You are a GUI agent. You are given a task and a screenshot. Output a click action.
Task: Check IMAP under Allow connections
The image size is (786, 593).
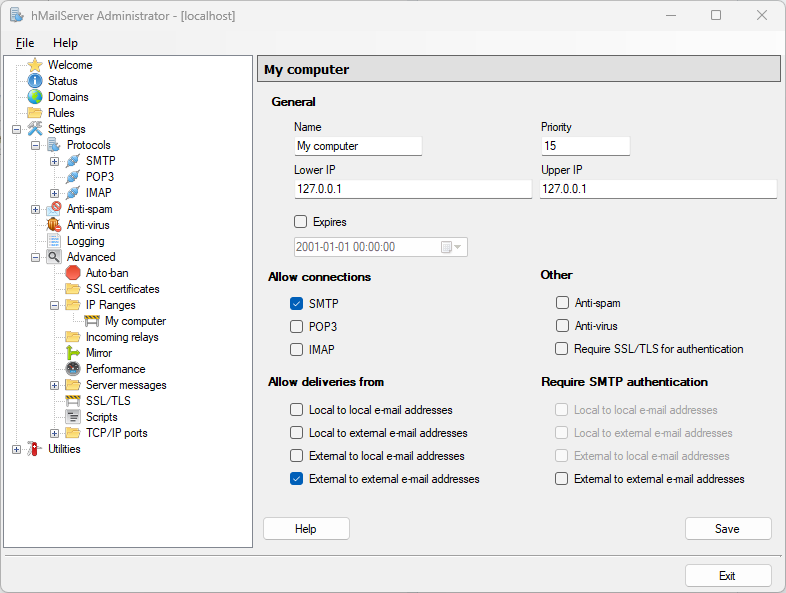click(x=296, y=350)
